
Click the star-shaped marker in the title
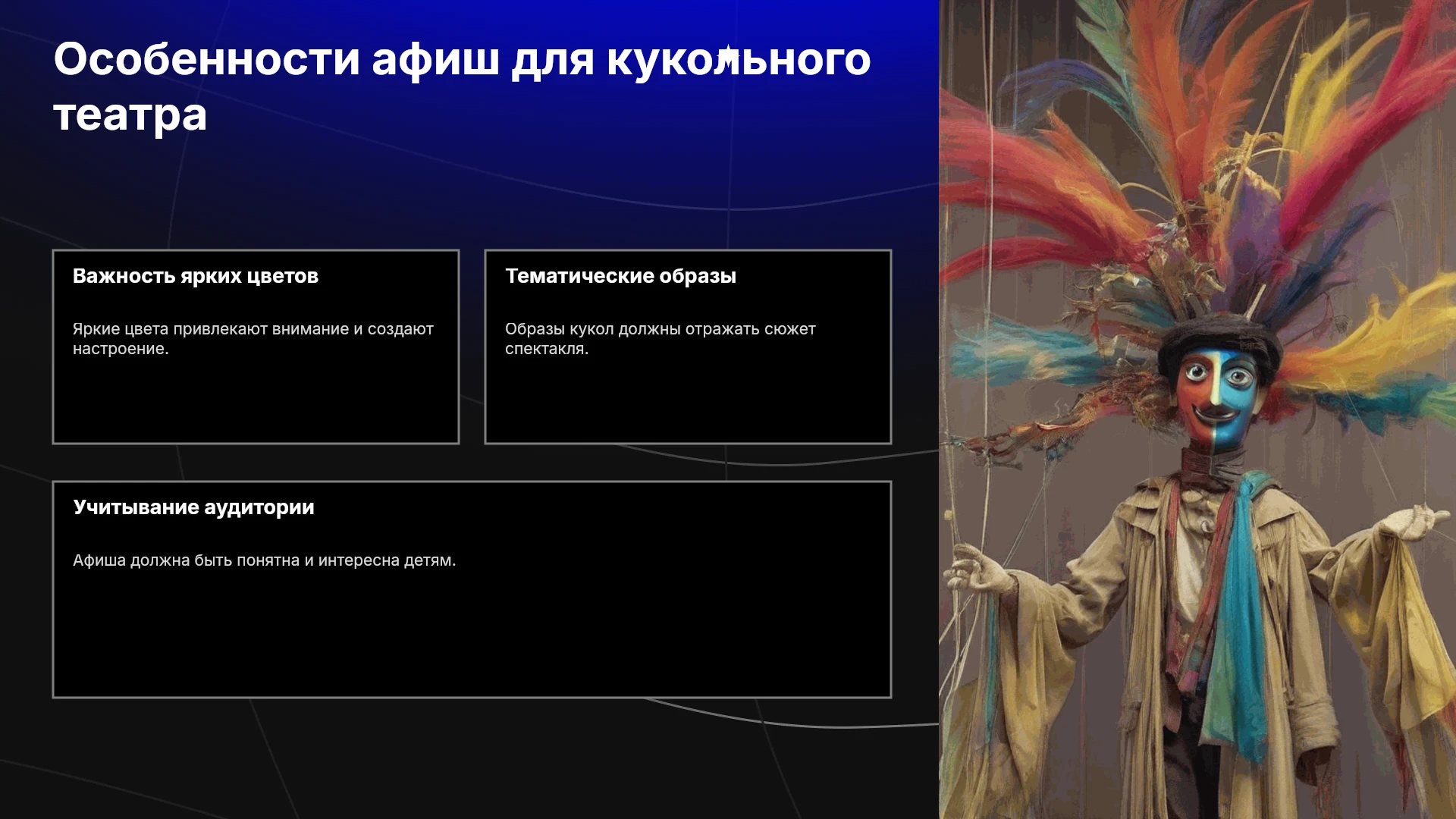point(728,56)
